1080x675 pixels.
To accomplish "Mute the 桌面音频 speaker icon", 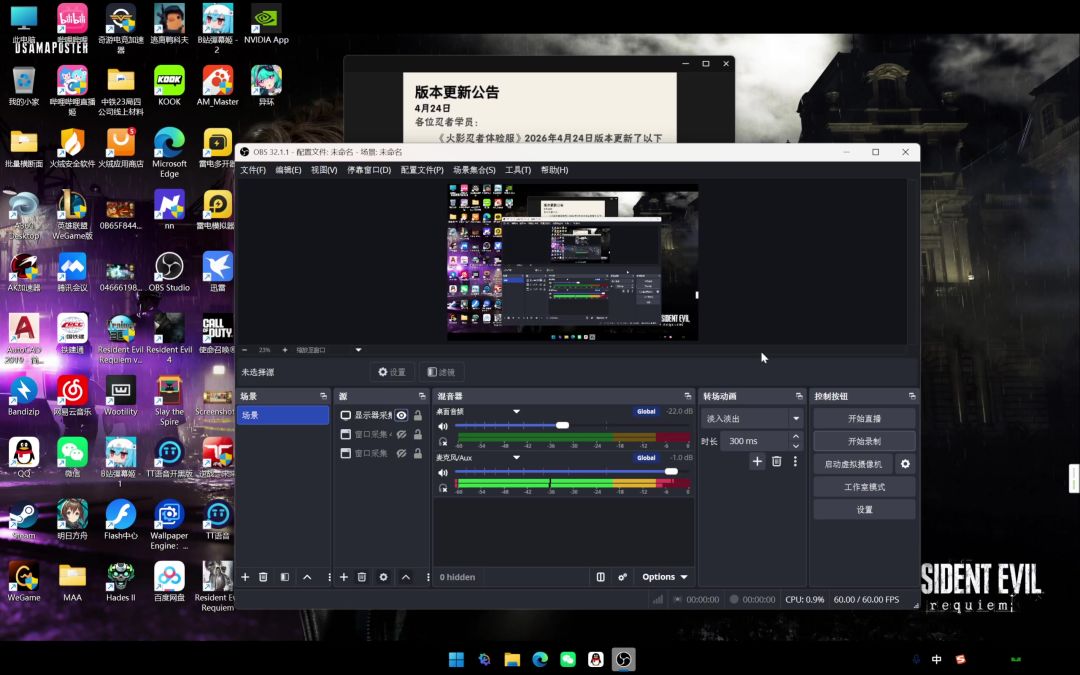I will [443, 426].
